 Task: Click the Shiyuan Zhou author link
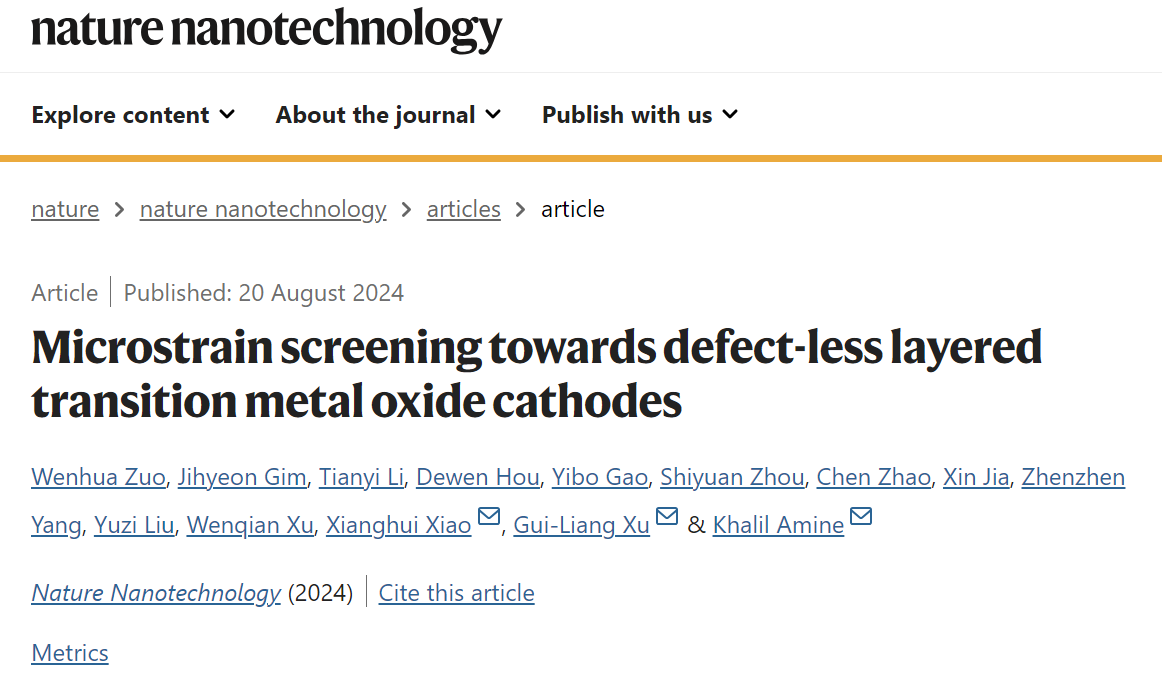(732, 477)
